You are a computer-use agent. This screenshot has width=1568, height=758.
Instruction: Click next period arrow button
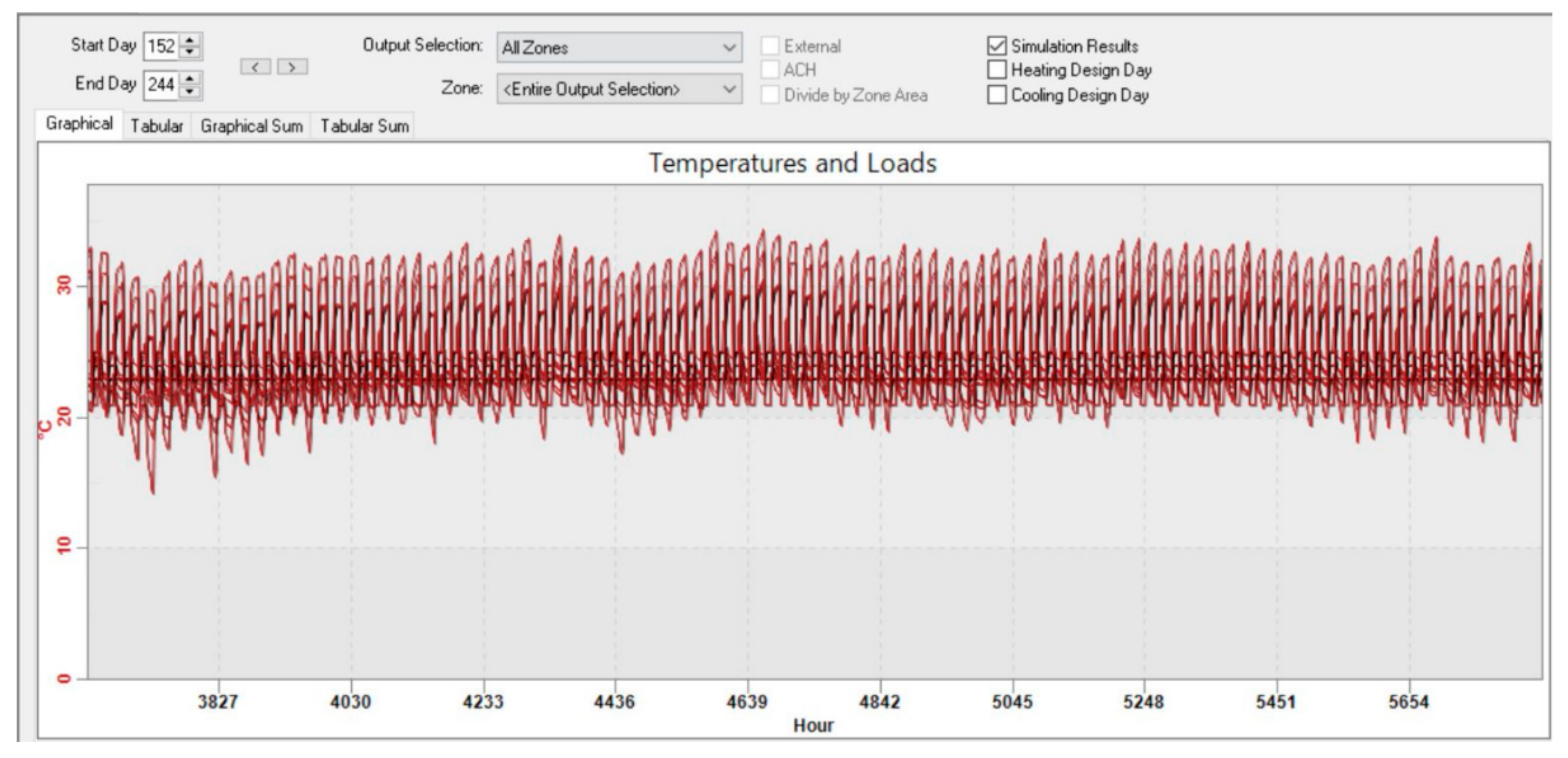point(292,67)
